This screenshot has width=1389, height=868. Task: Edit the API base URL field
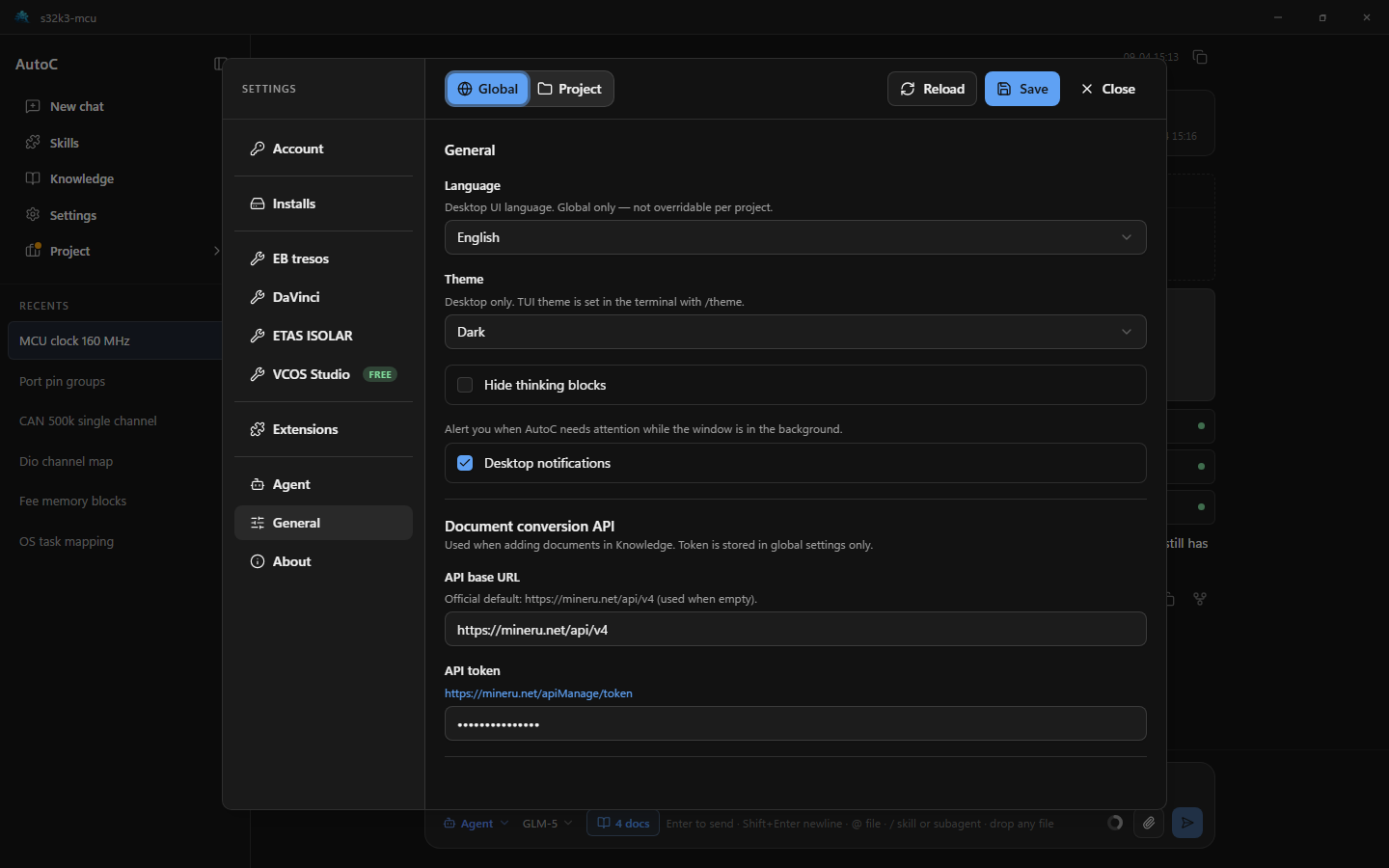[x=795, y=630]
